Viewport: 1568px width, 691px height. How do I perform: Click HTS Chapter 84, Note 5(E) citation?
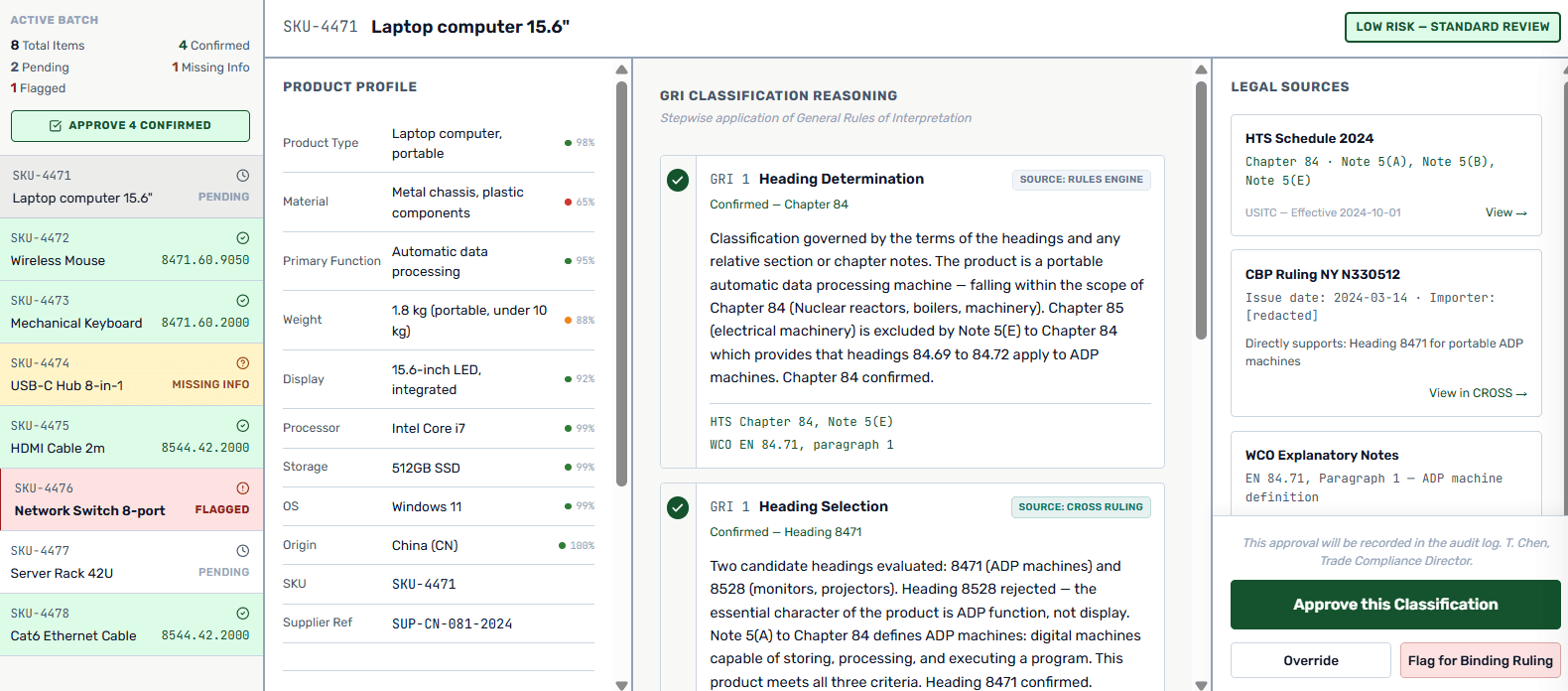click(801, 422)
